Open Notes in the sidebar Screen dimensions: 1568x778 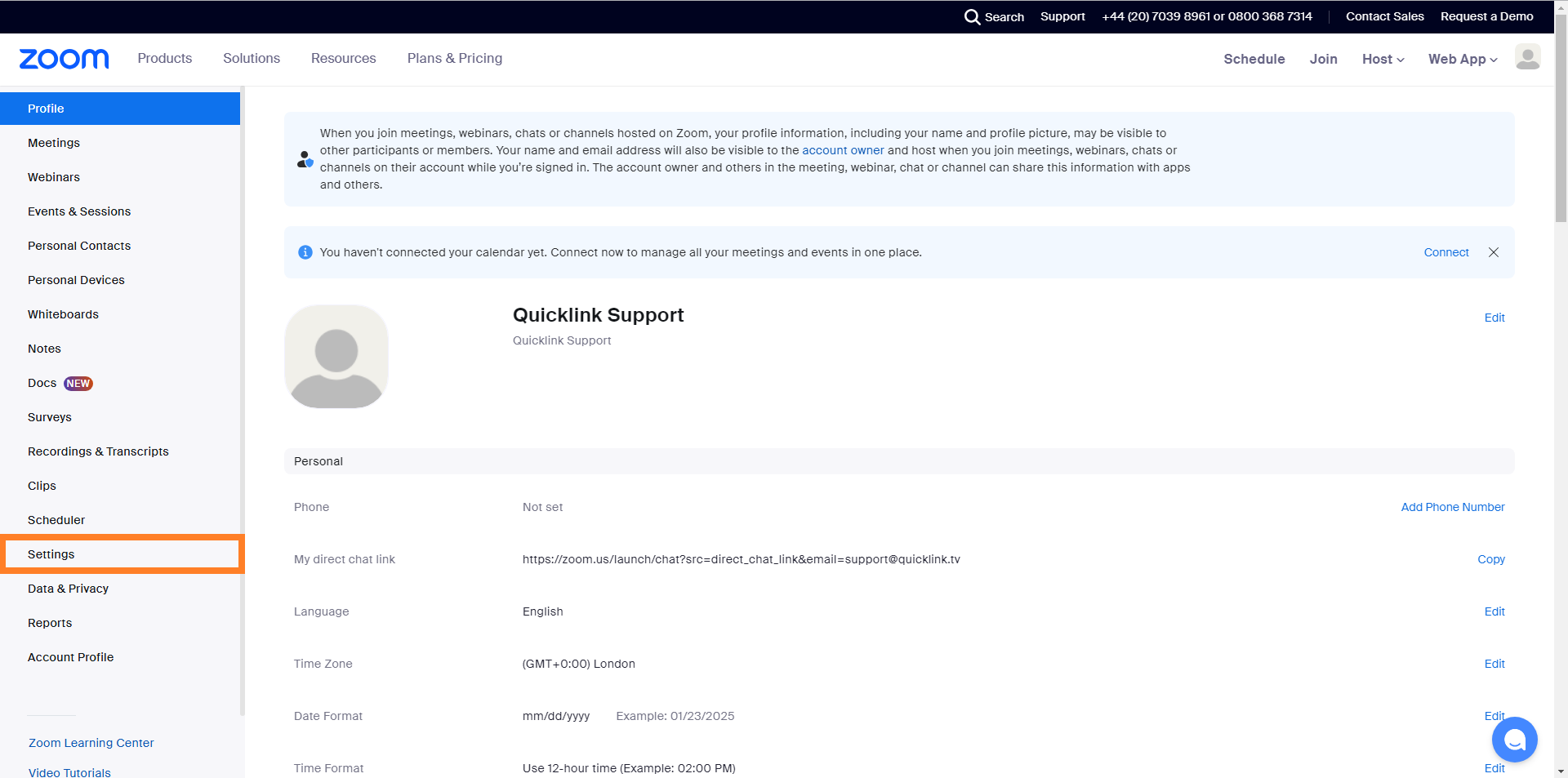coord(120,349)
